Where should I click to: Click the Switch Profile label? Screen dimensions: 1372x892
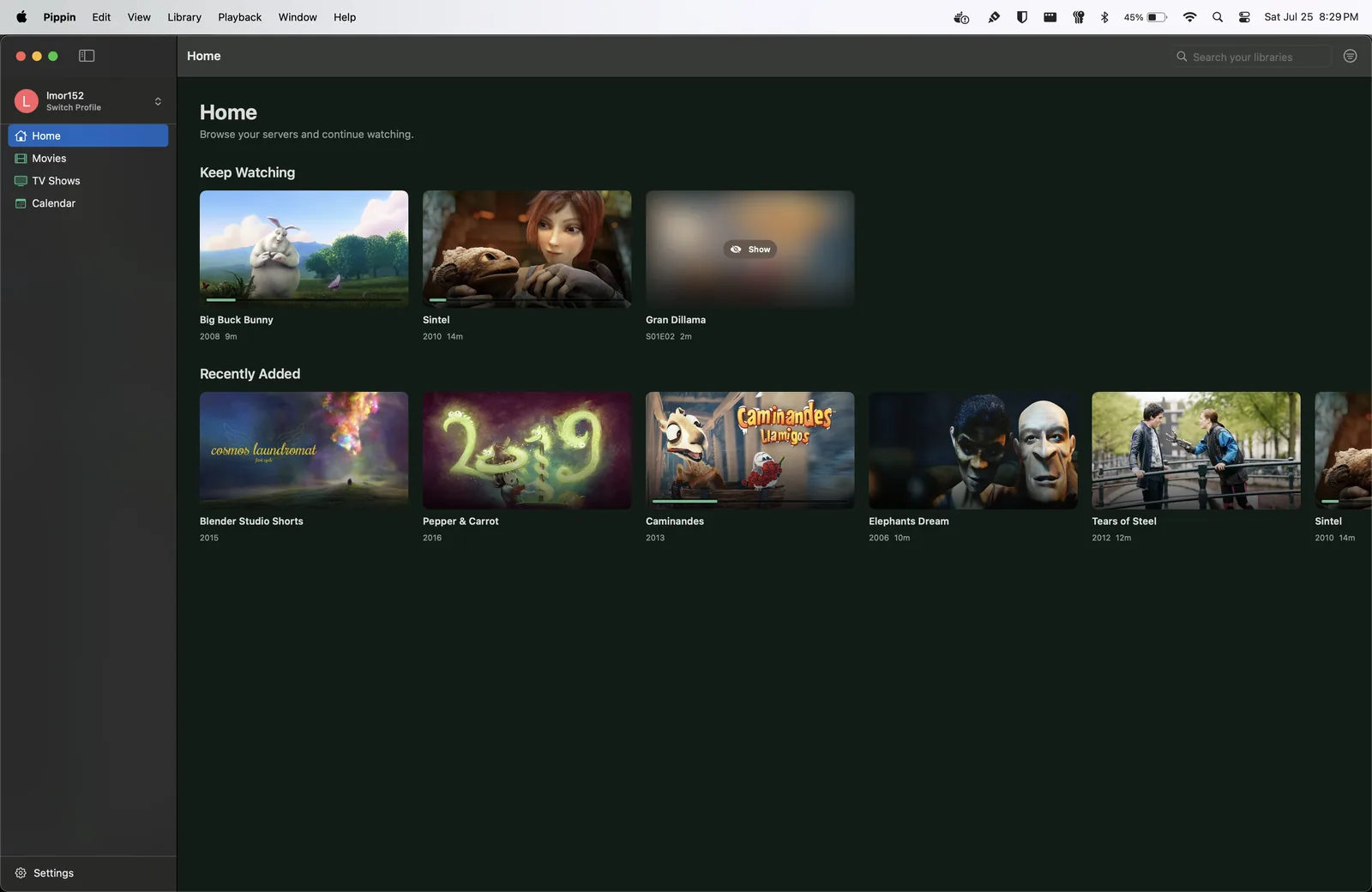(x=74, y=107)
